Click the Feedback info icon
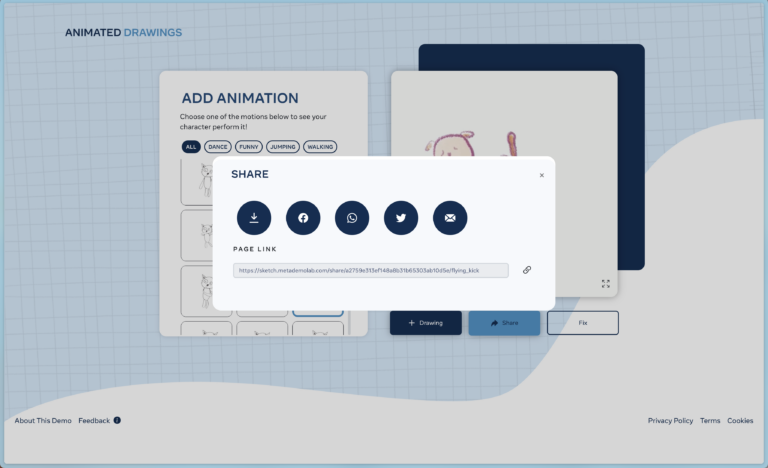The width and height of the screenshot is (768, 468). tap(117, 420)
